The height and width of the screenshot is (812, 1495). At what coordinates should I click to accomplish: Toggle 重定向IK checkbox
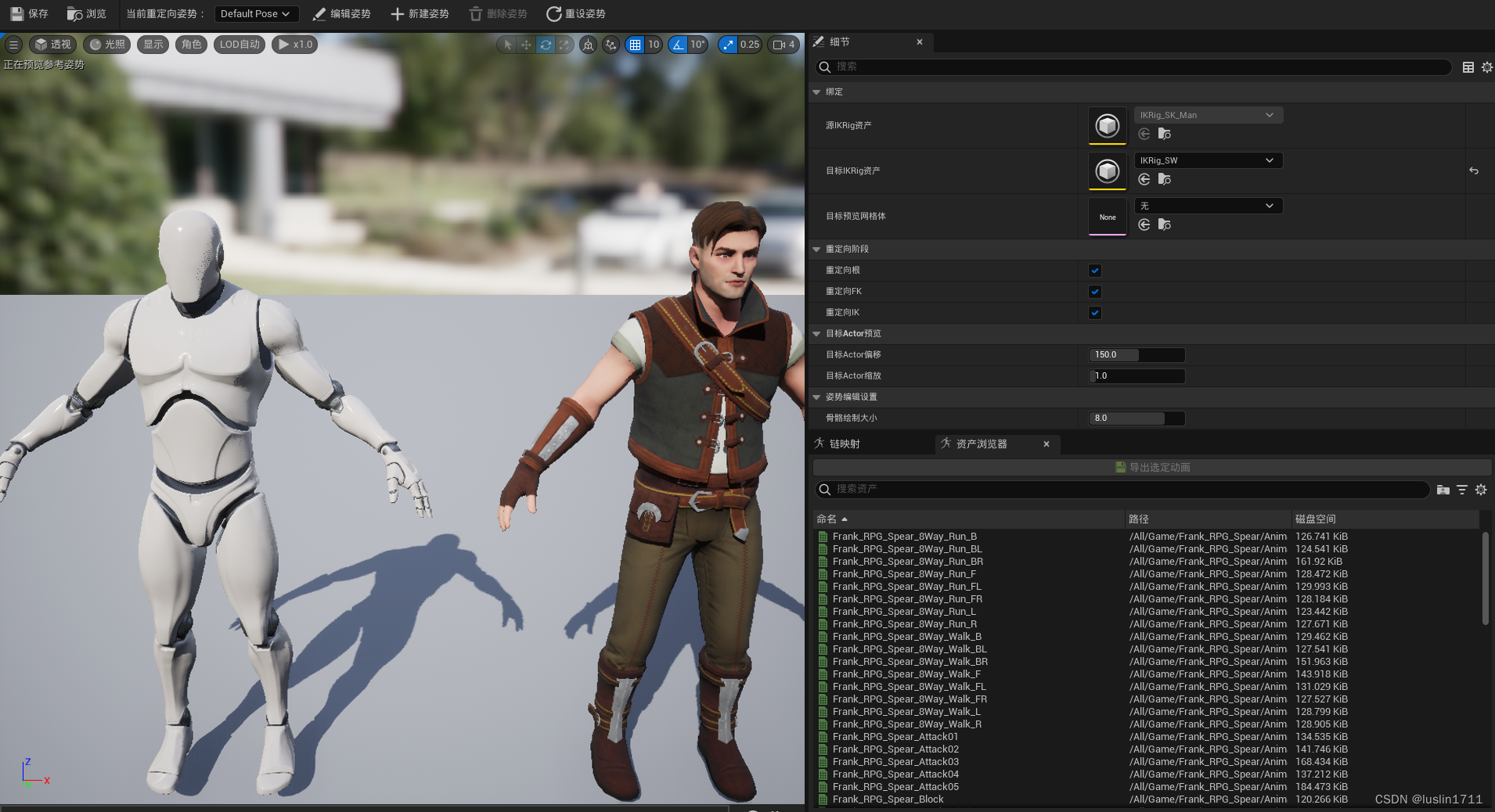click(1095, 313)
